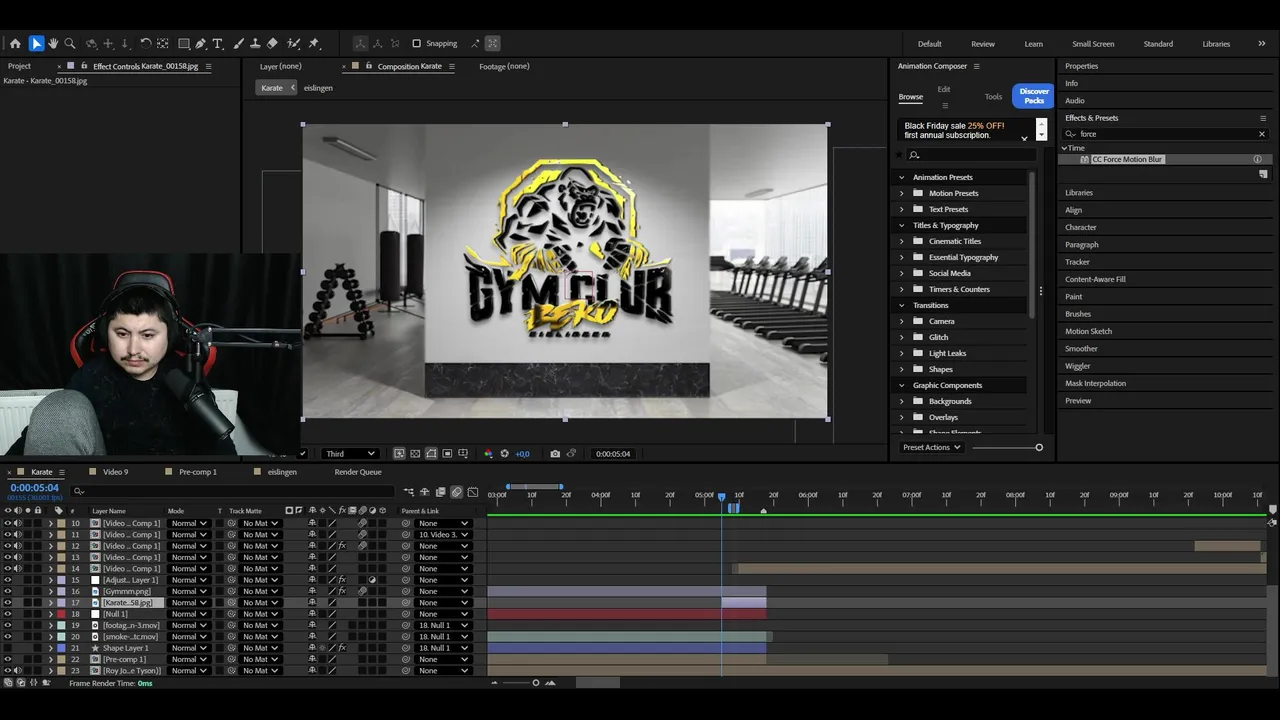Hide the Pre-comp 1 layer

(x=7, y=659)
